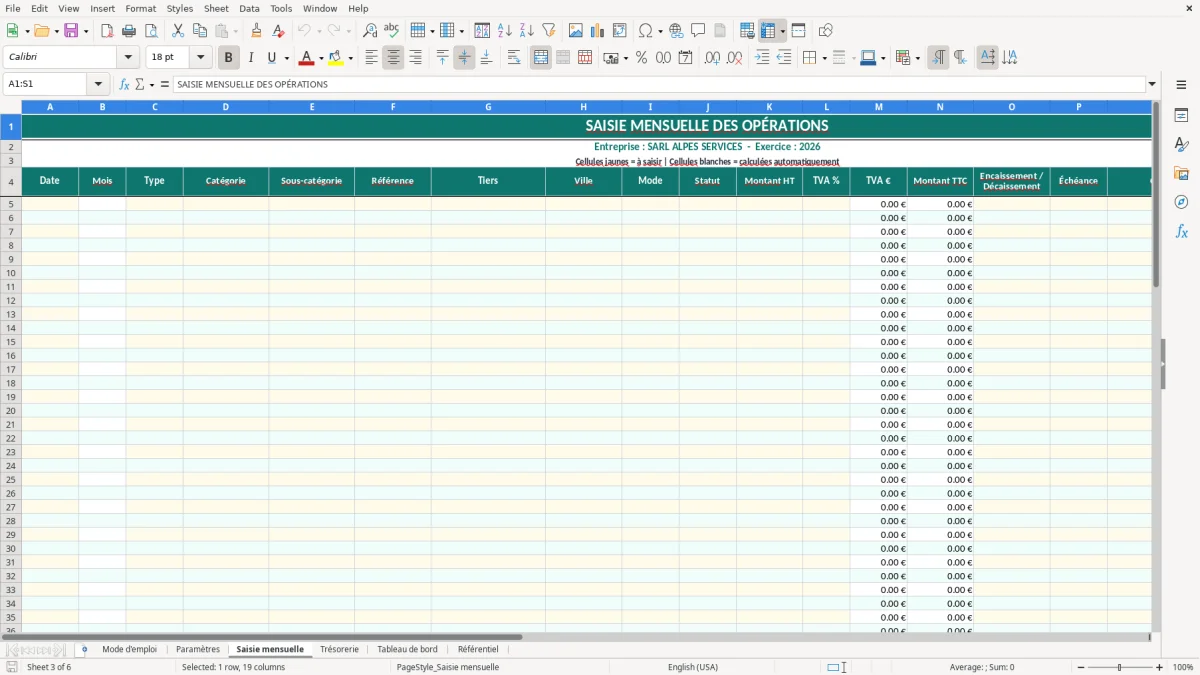Clear direct formatting
This screenshot has width=1200, height=675.
tap(278, 31)
